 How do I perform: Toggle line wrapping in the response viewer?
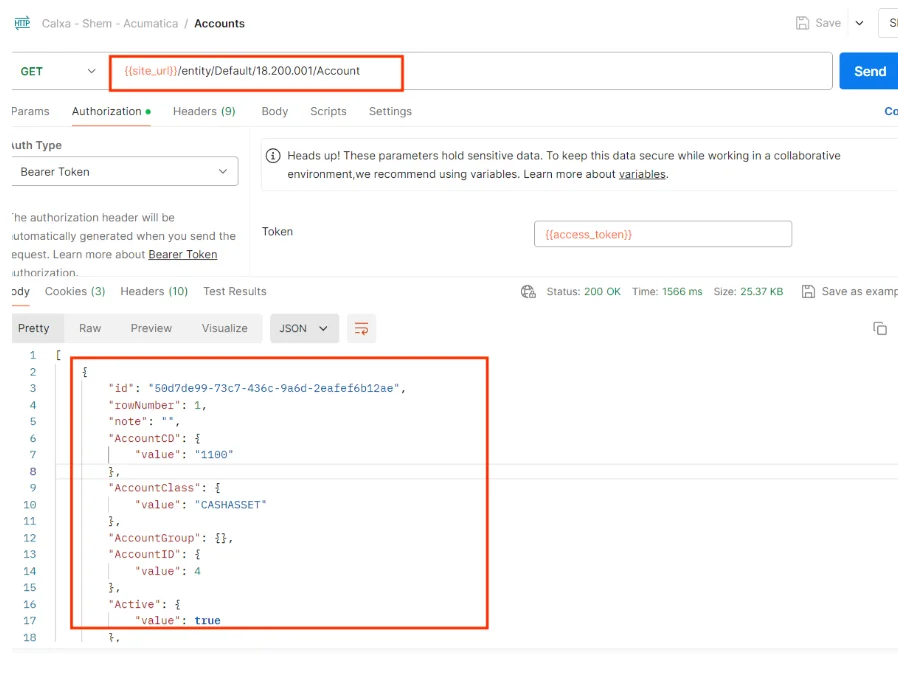pyautogui.click(x=361, y=328)
